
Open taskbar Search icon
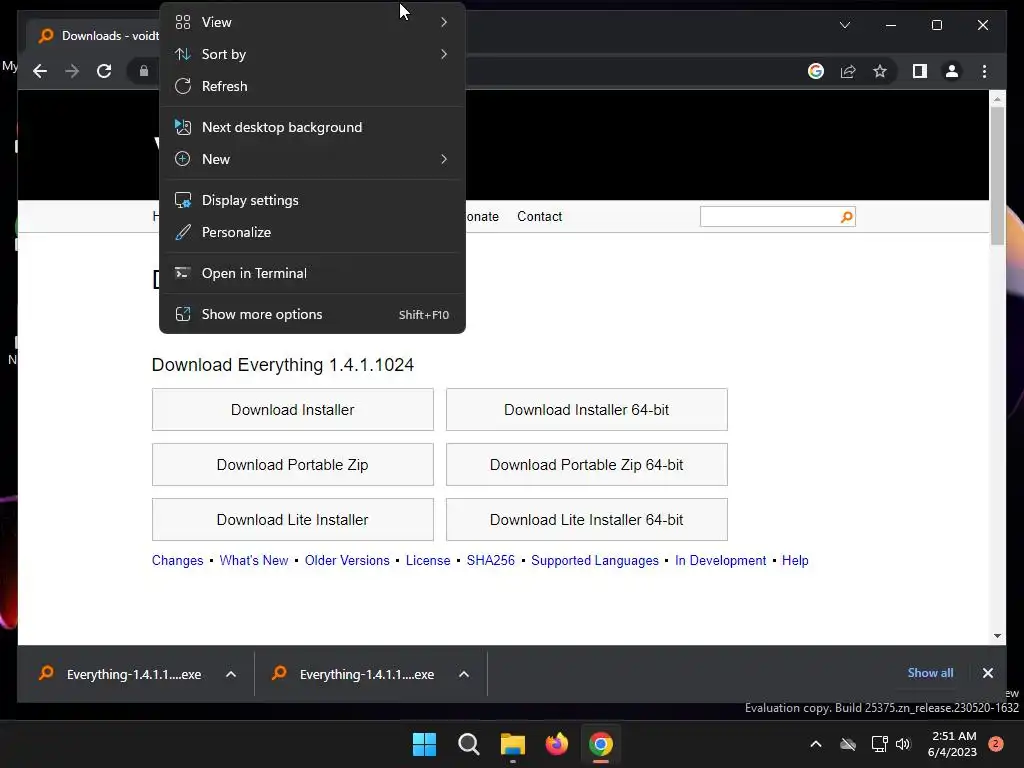tap(468, 744)
